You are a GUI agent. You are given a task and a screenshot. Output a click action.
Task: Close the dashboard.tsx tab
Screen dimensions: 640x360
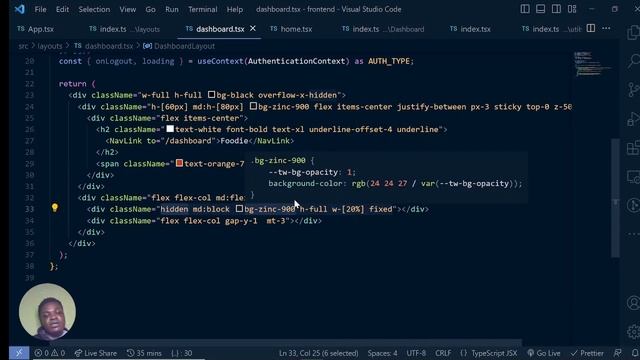pos(253,28)
